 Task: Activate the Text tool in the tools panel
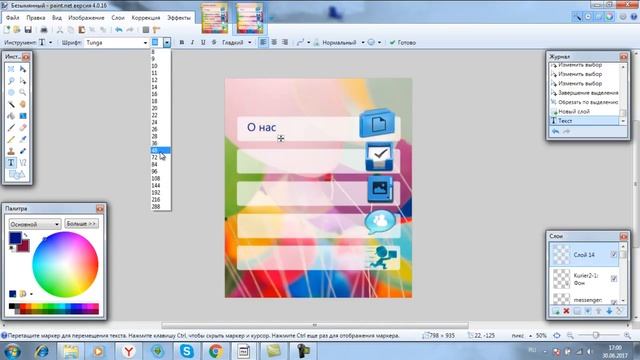11,163
